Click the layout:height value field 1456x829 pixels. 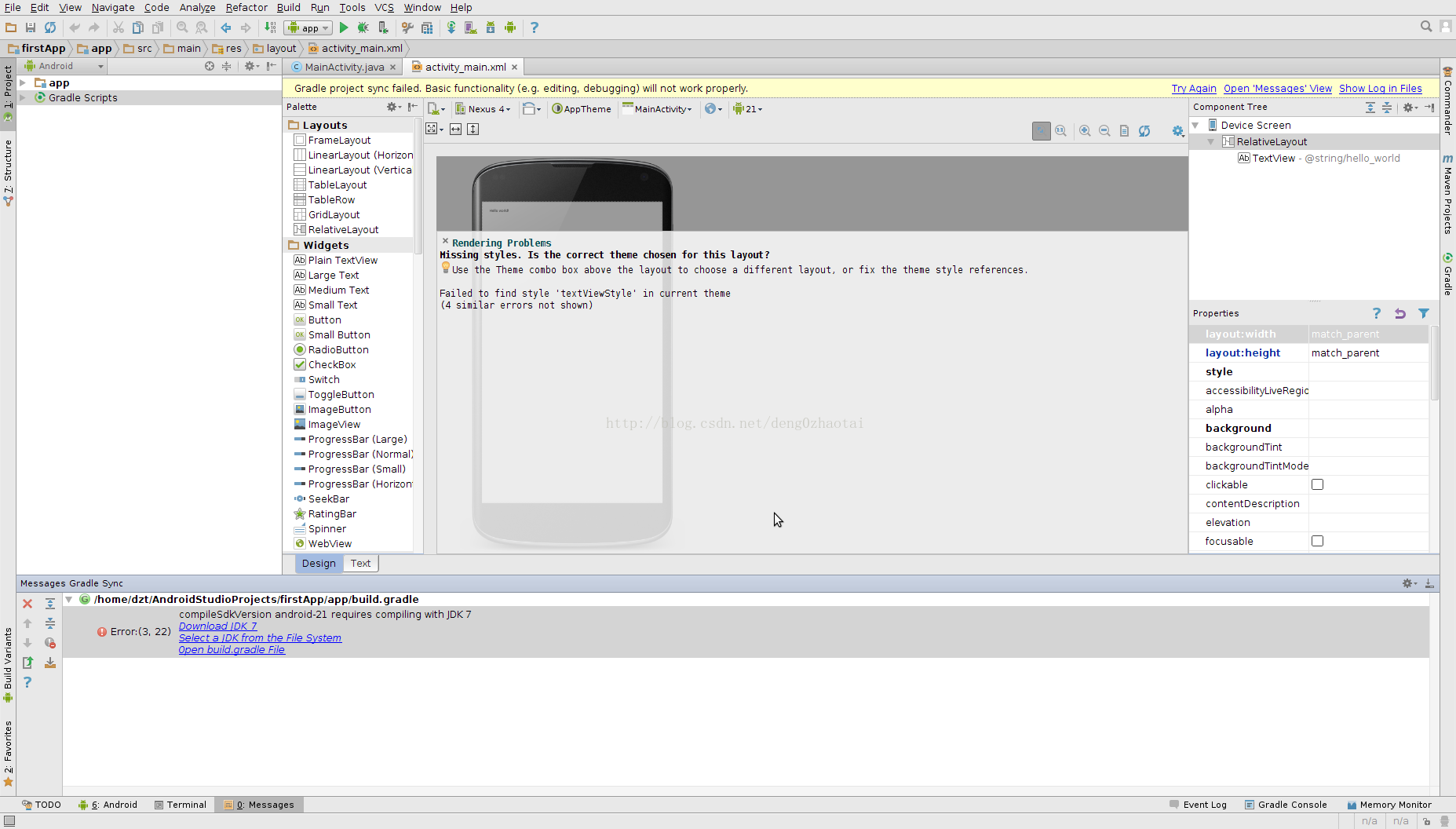(1368, 352)
